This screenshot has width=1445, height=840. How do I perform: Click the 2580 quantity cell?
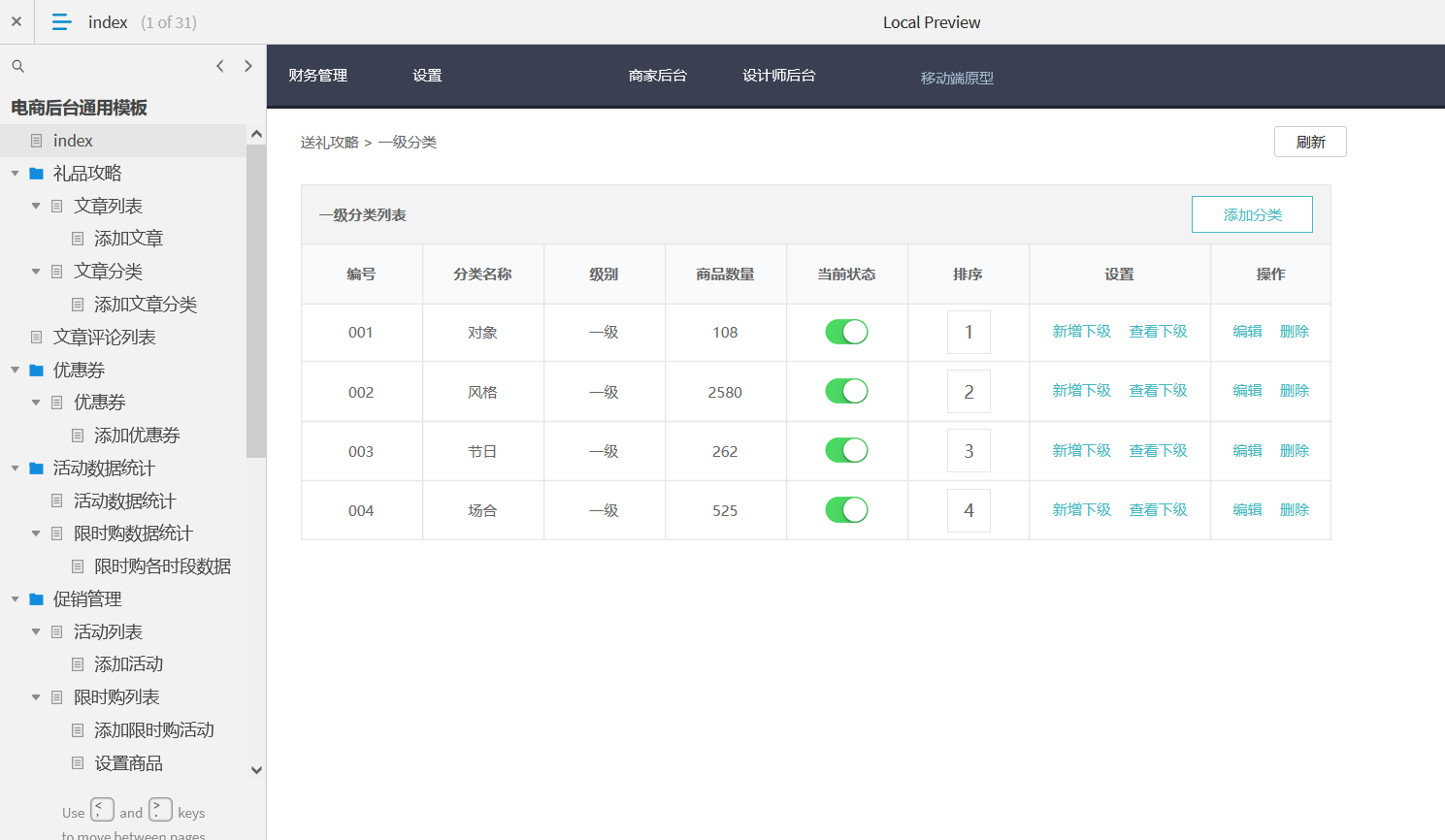(725, 392)
